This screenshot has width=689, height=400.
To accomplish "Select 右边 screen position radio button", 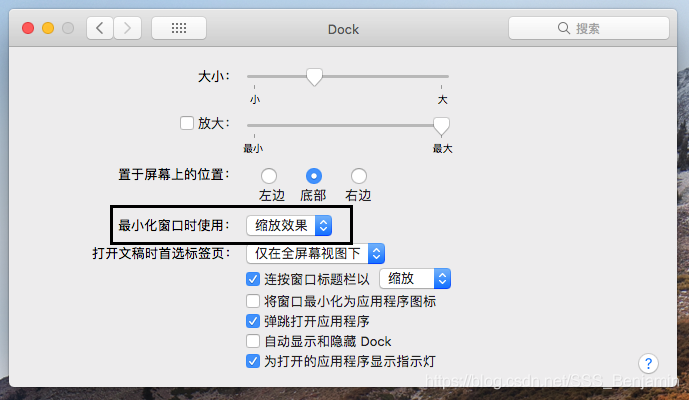I will point(358,176).
